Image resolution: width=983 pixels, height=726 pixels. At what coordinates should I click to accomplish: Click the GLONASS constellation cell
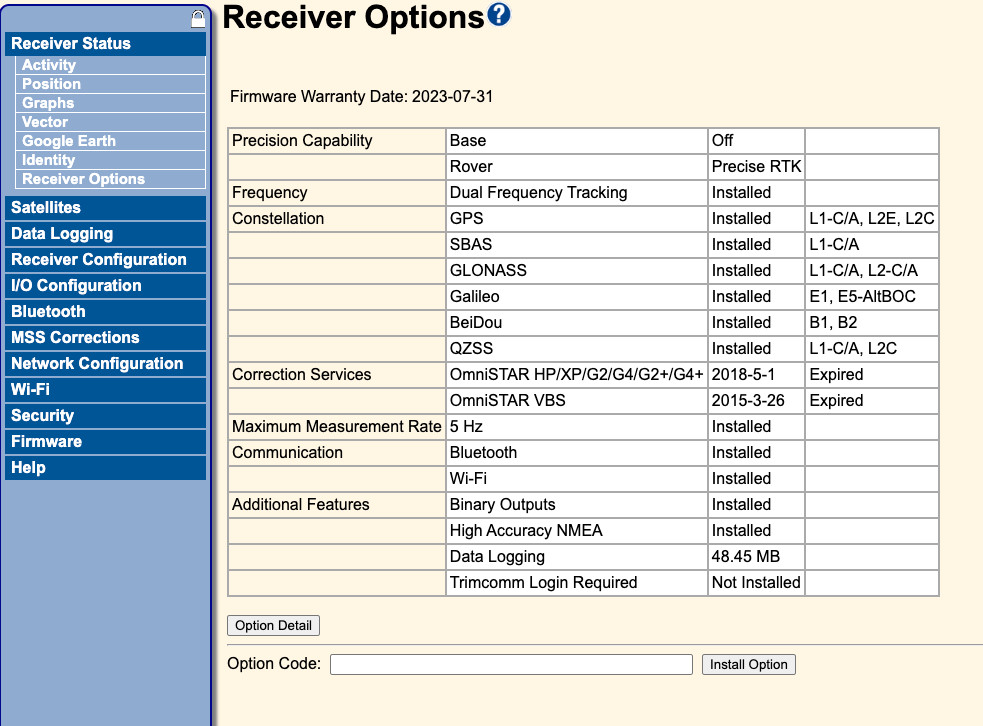click(577, 271)
